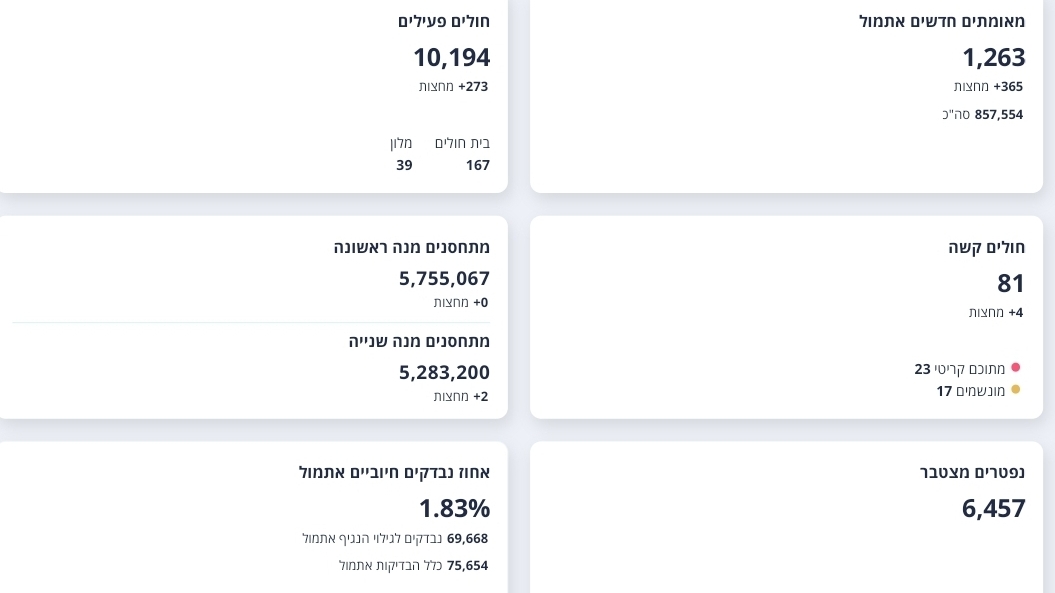Click the מתוכם קריטי 23 label
This screenshot has width=1055, height=593.
pos(959,369)
